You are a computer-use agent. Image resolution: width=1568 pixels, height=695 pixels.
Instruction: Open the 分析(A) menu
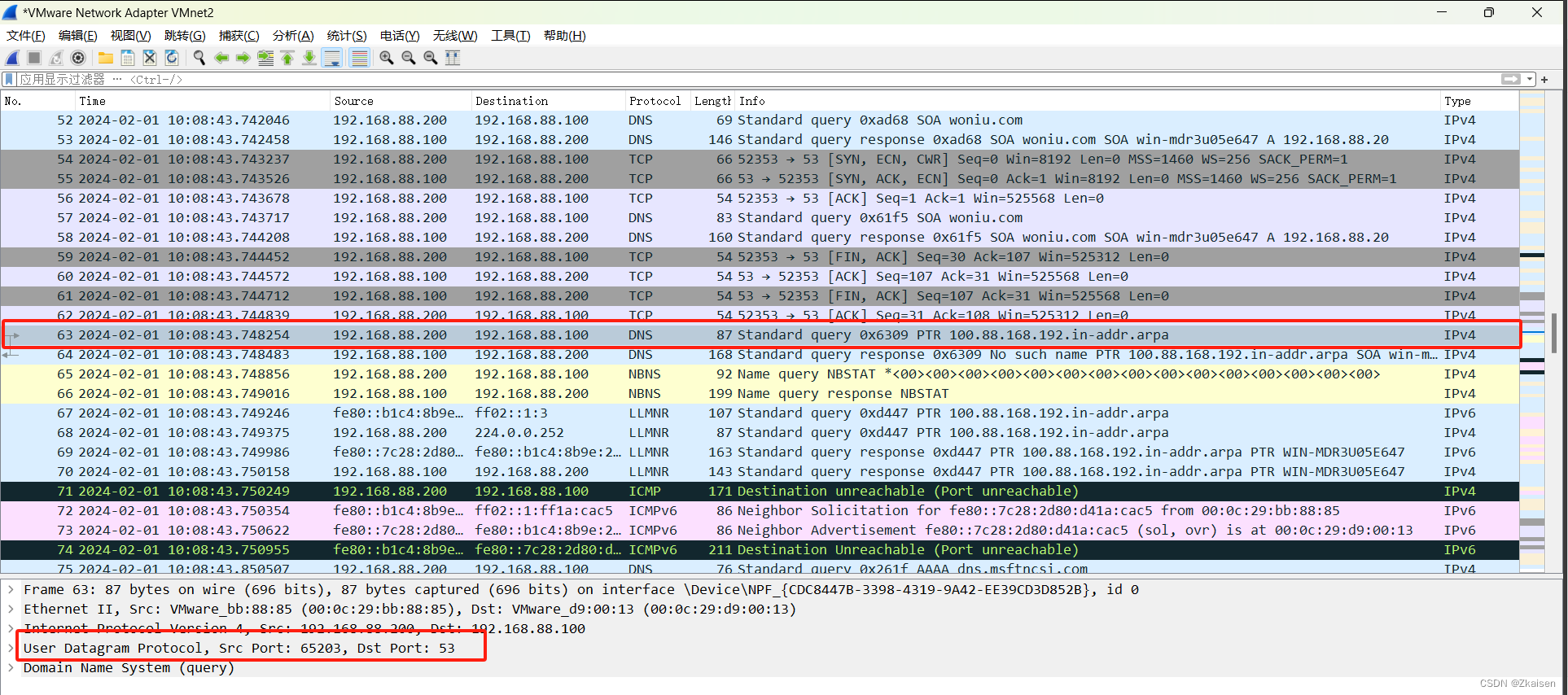[x=293, y=36]
